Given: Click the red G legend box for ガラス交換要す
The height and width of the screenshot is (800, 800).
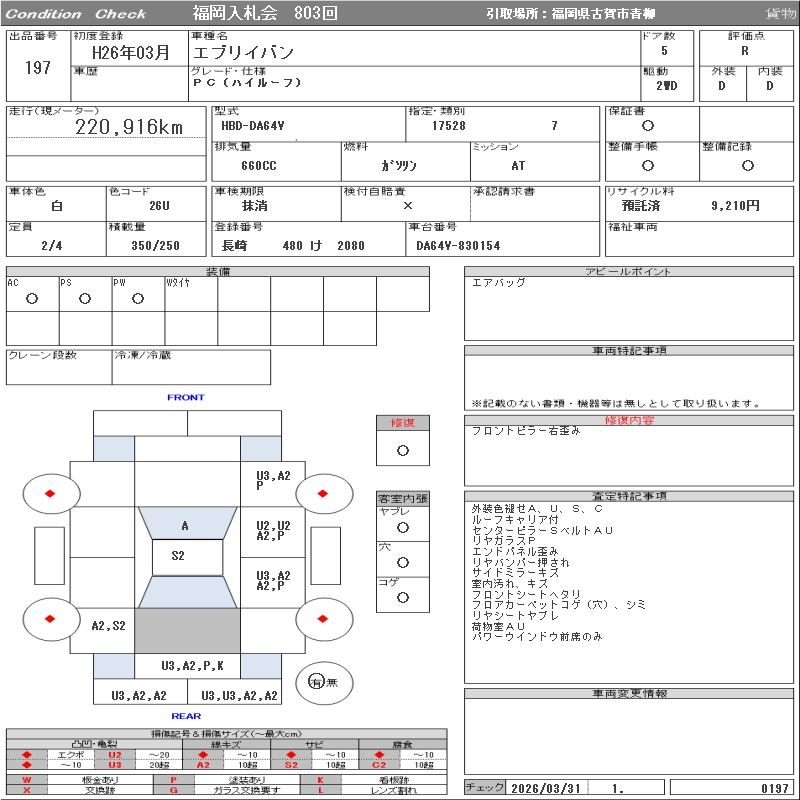Looking at the screenshot, I should point(173,790).
